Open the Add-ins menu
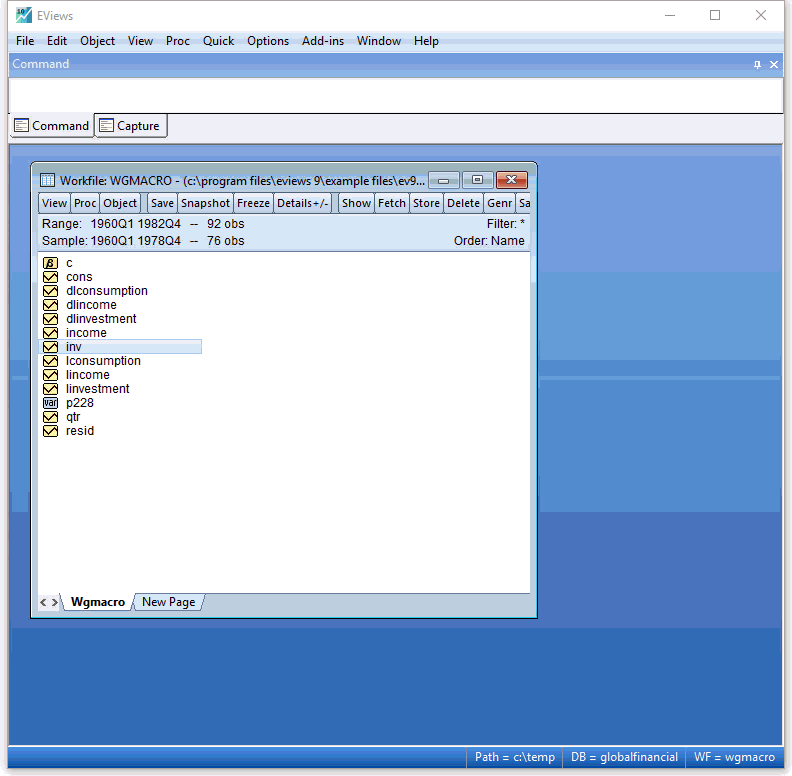 pyautogui.click(x=323, y=41)
